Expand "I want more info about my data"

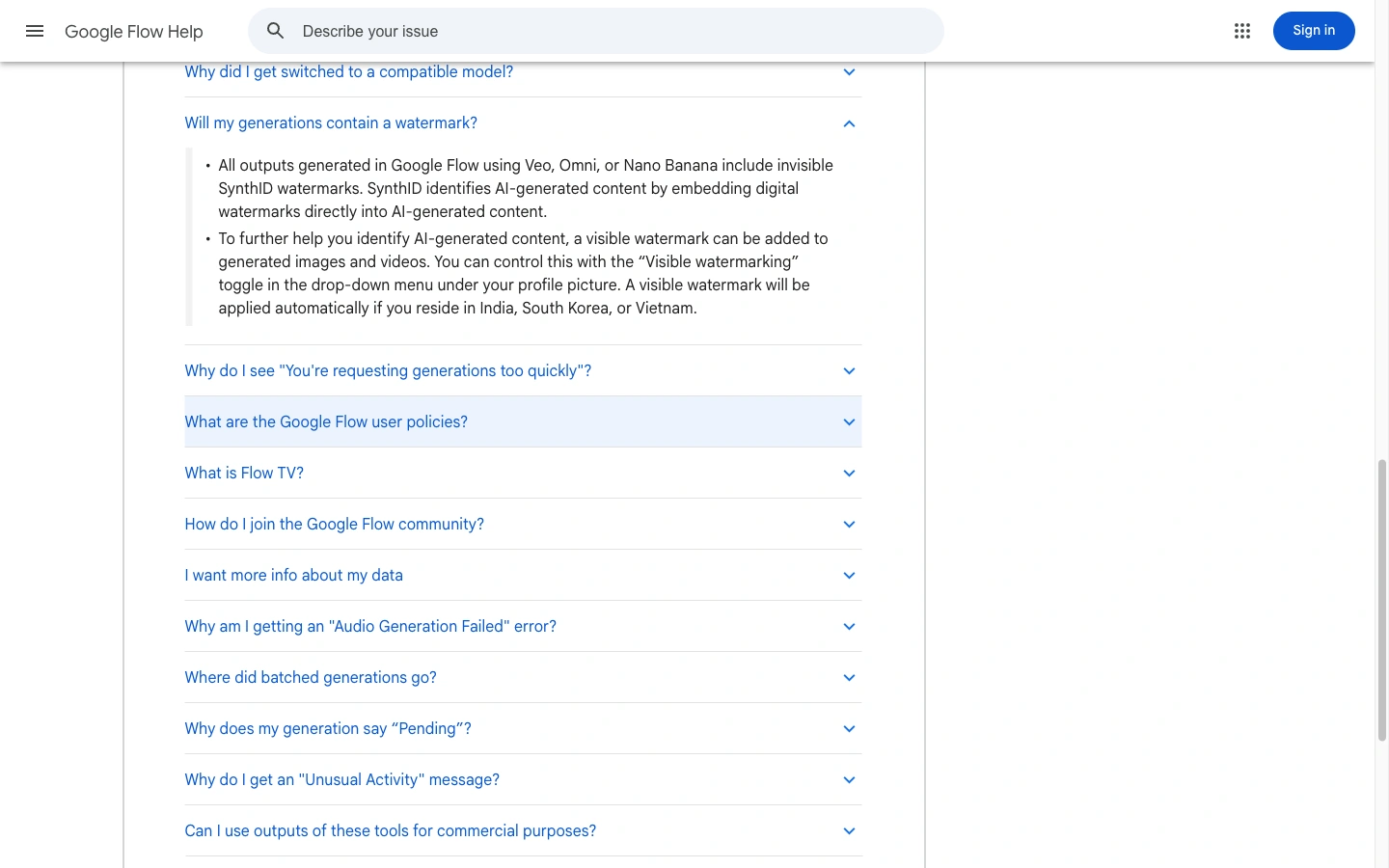(523, 576)
